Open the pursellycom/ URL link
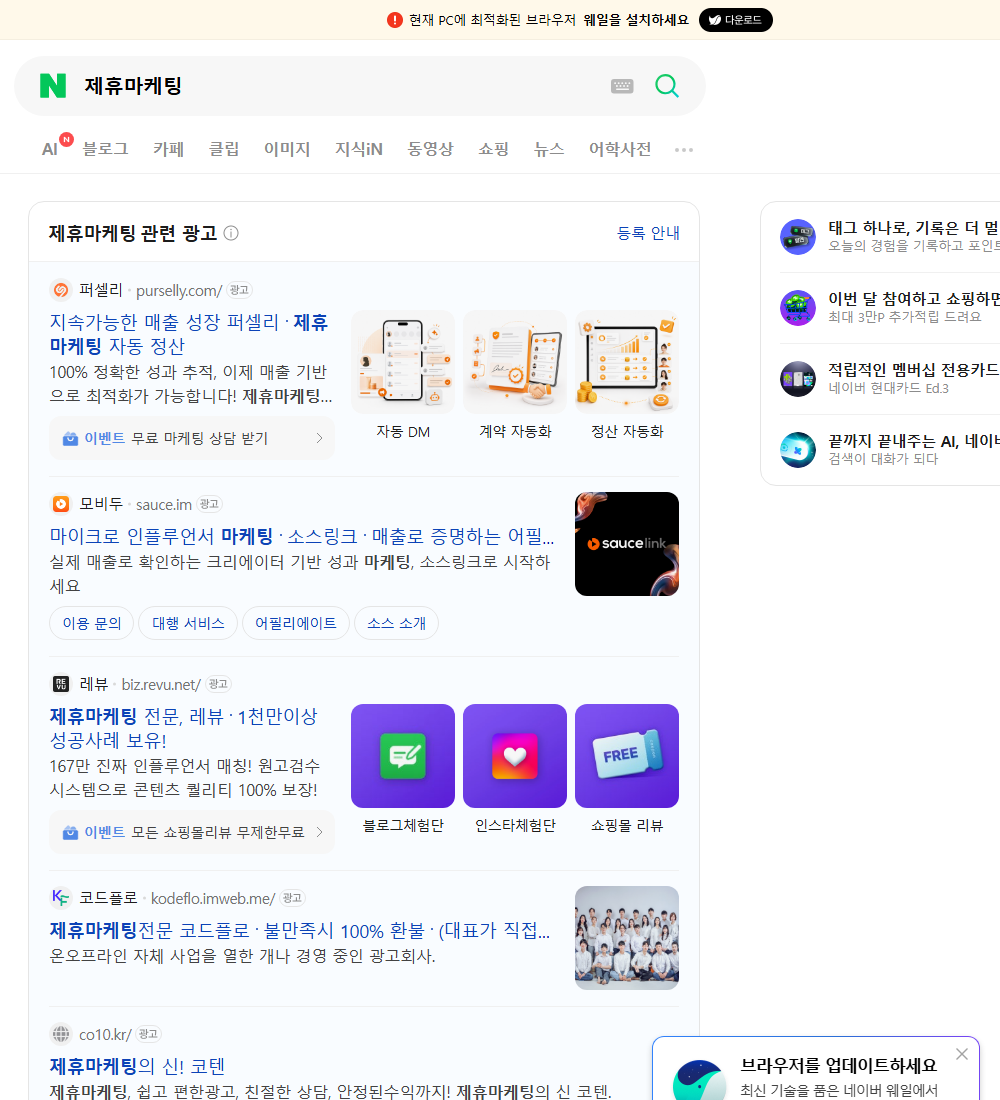The width and height of the screenshot is (1000, 1100). point(179,290)
